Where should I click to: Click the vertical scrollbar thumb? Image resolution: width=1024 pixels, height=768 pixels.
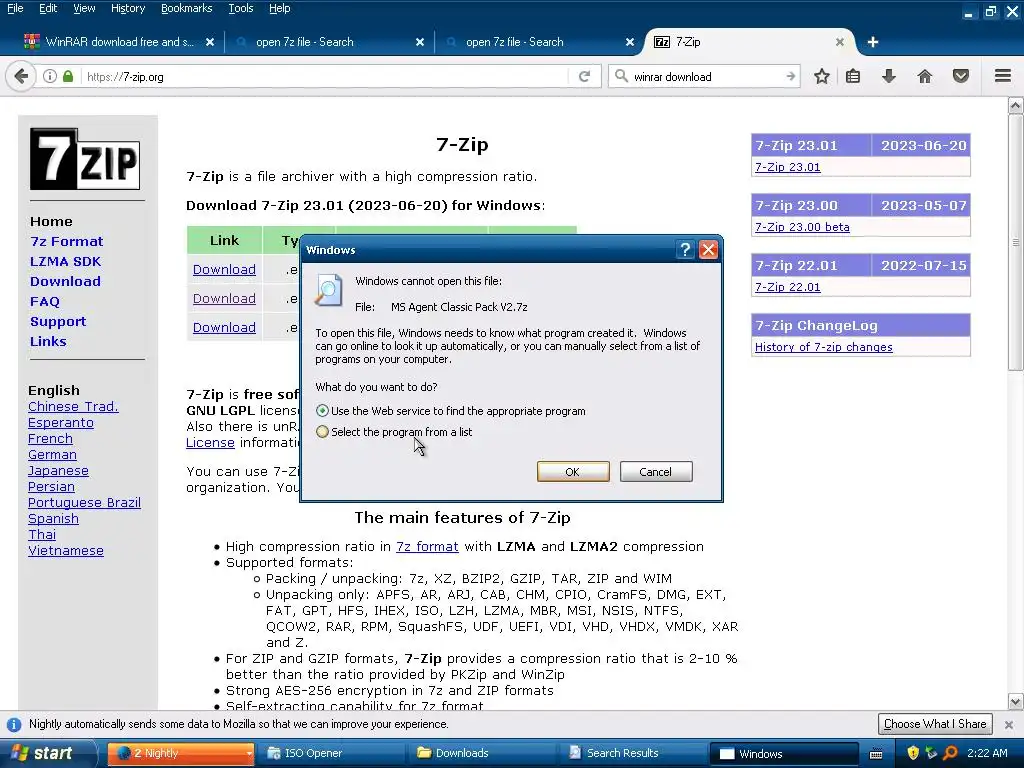1016,242
